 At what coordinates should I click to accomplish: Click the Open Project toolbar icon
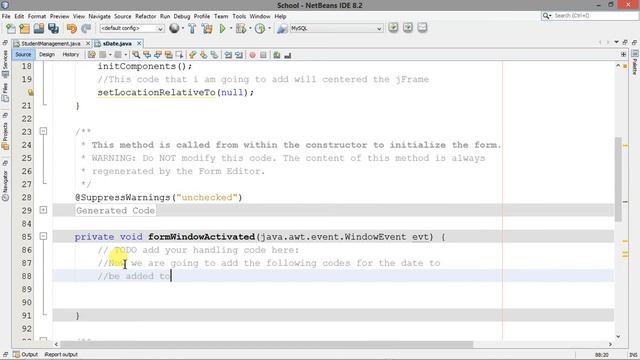[x=39, y=28]
